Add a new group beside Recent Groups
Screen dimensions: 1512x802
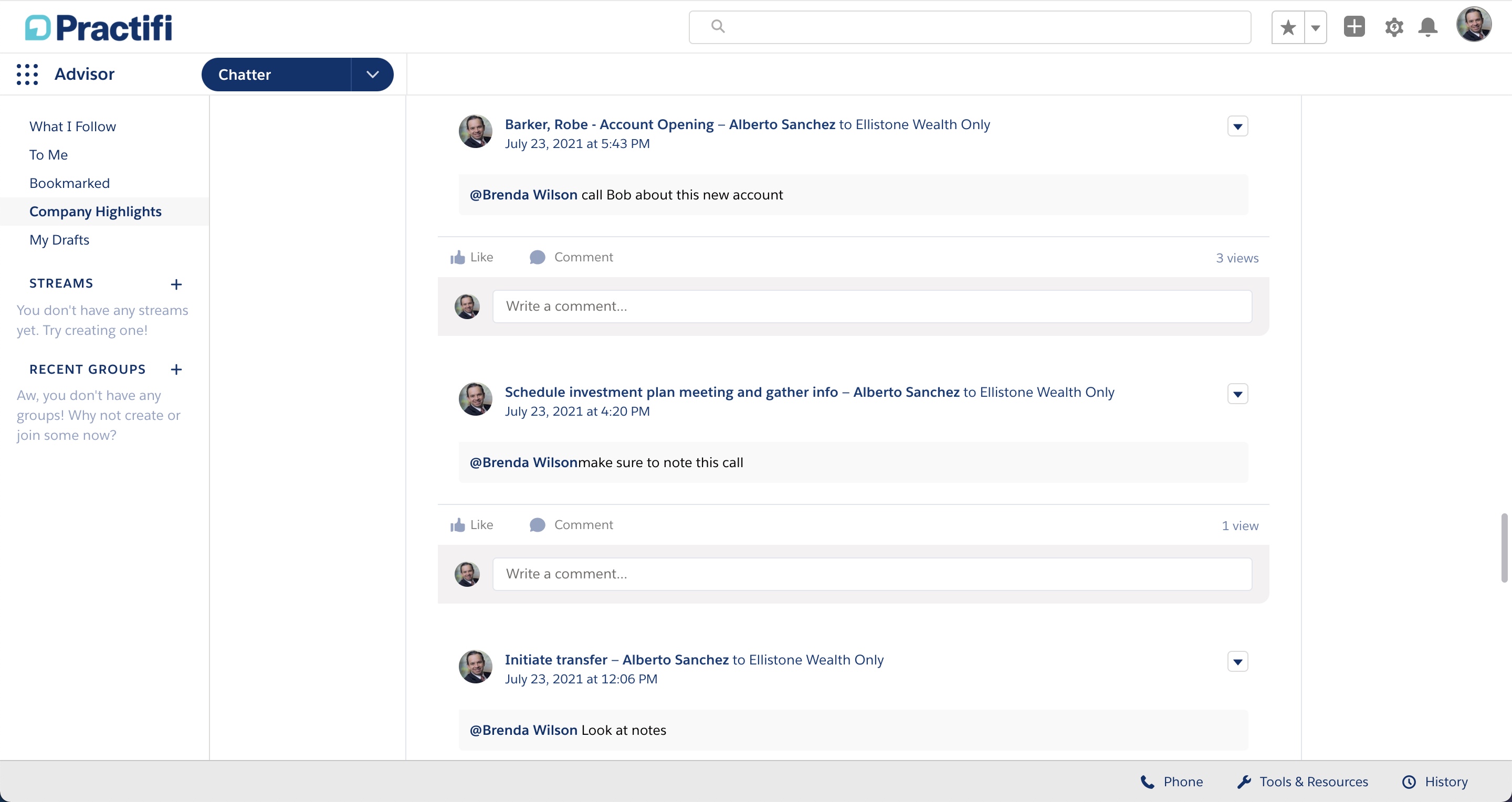[x=176, y=370]
